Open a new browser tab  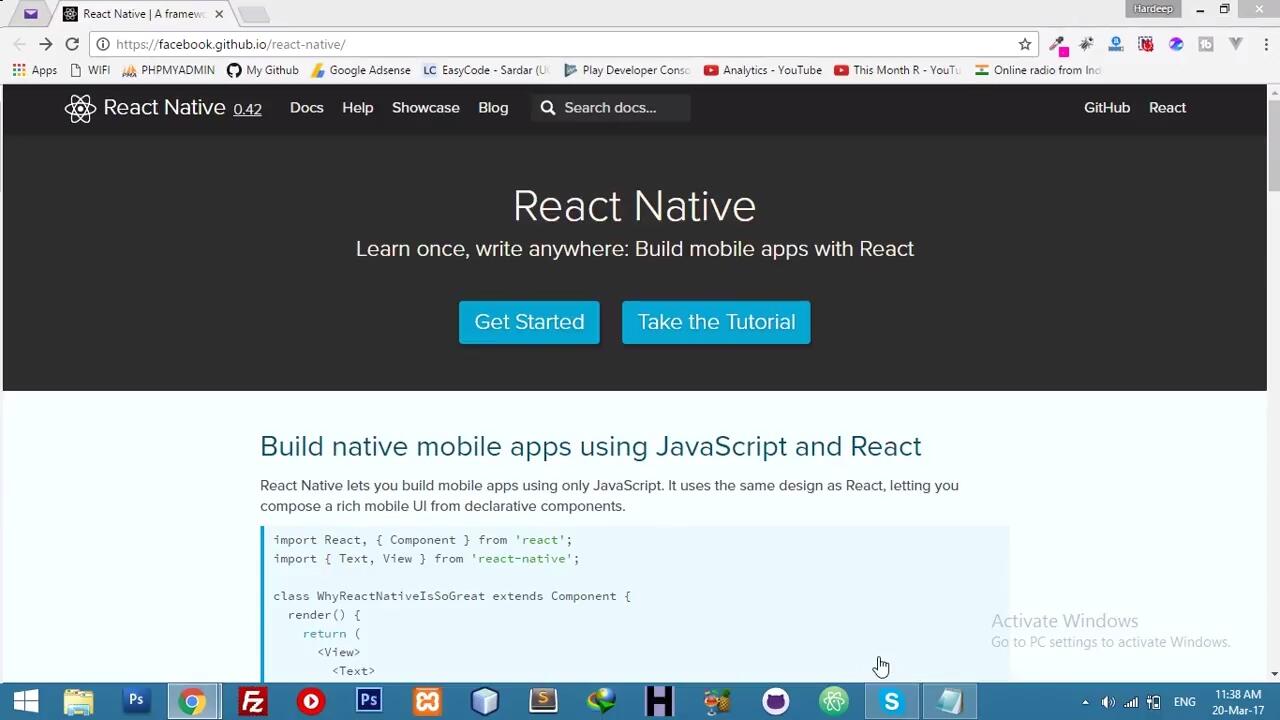point(253,14)
